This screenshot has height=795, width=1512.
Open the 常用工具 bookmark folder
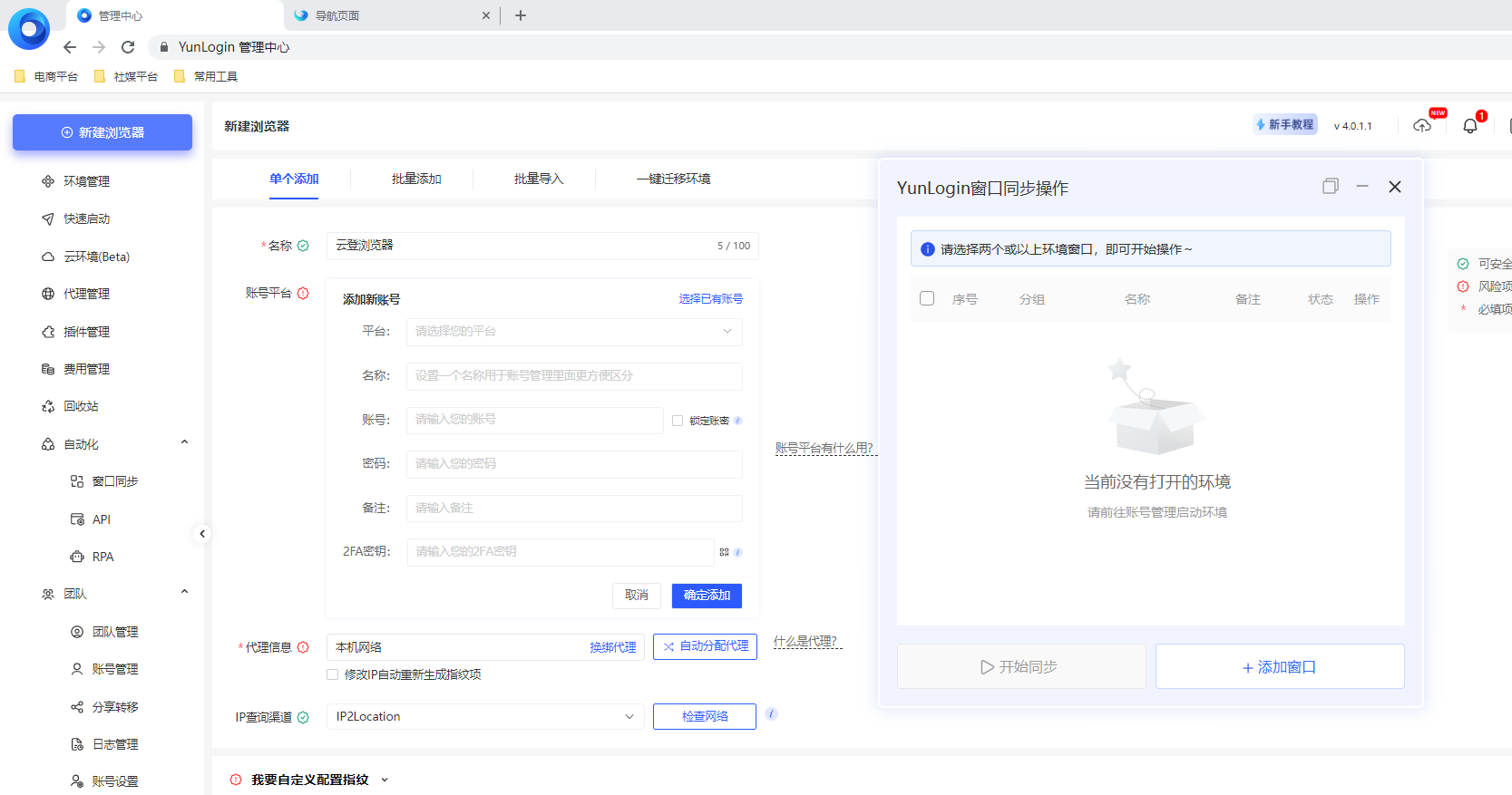pos(206,77)
